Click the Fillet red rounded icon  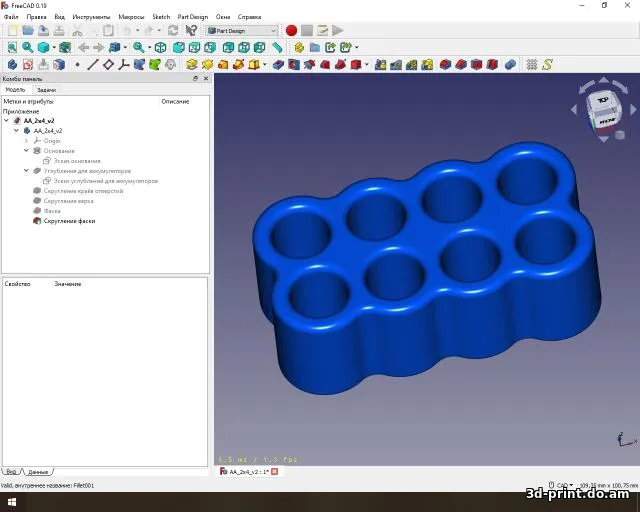[445, 65]
